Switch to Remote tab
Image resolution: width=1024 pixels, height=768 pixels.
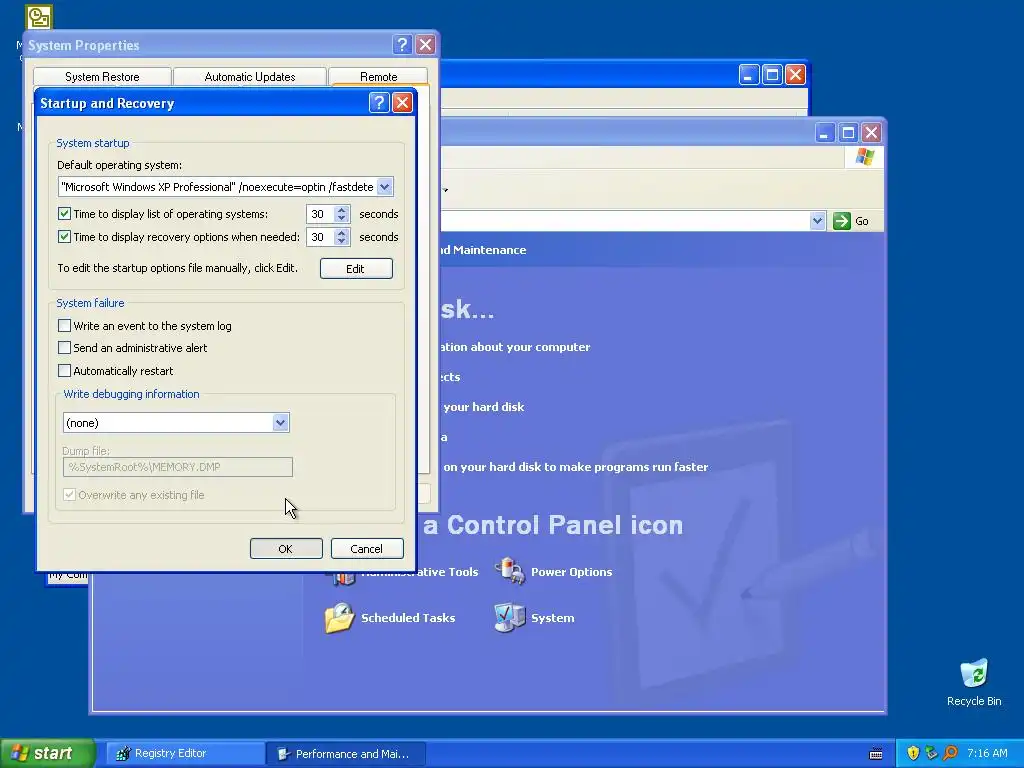coord(378,76)
